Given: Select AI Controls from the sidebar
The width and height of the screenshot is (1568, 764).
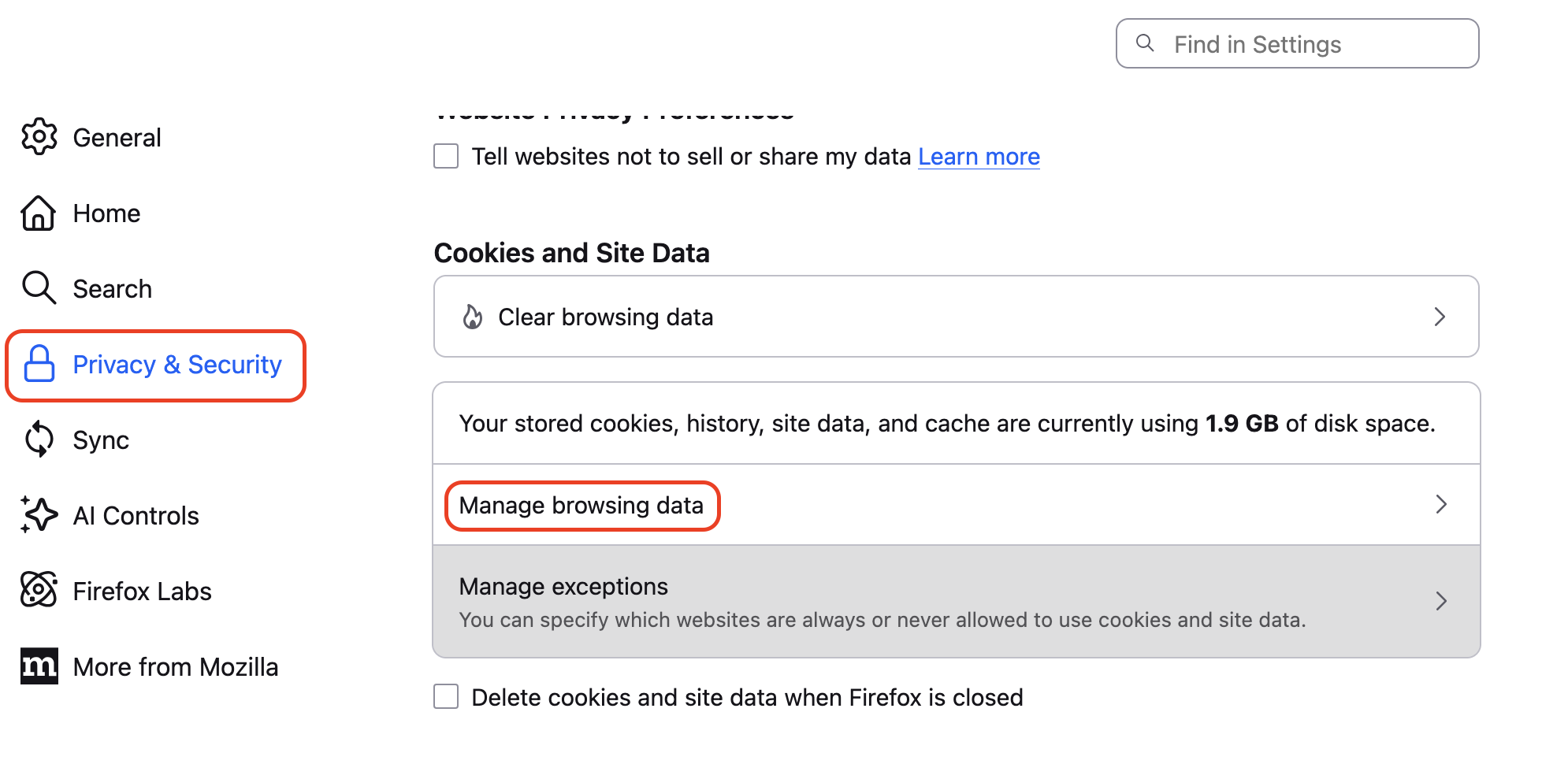Looking at the screenshot, I should click(136, 515).
